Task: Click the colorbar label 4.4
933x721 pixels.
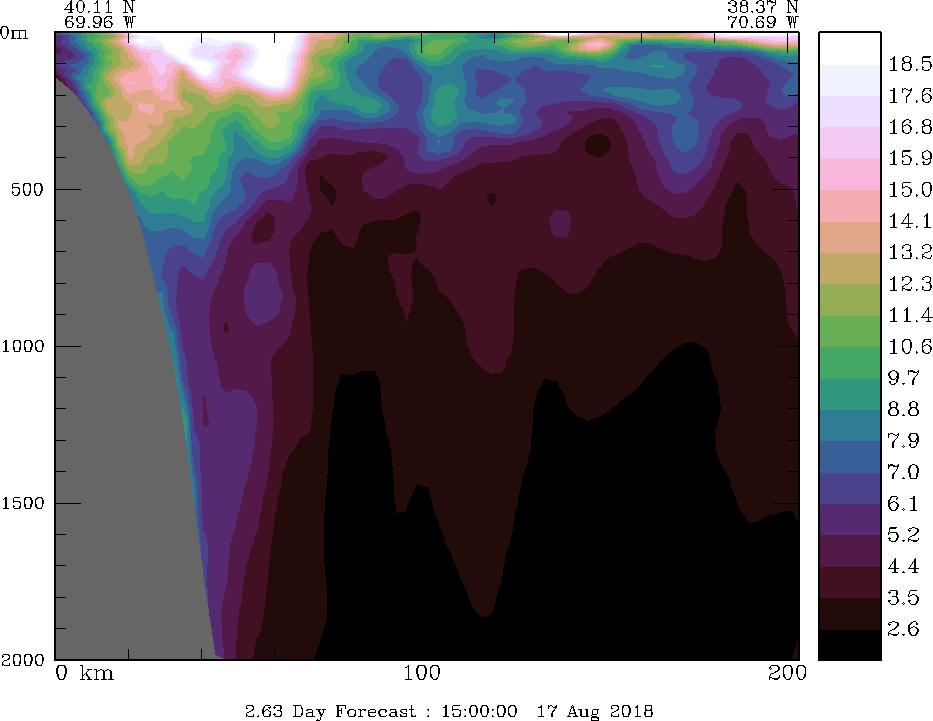Action: (903, 566)
